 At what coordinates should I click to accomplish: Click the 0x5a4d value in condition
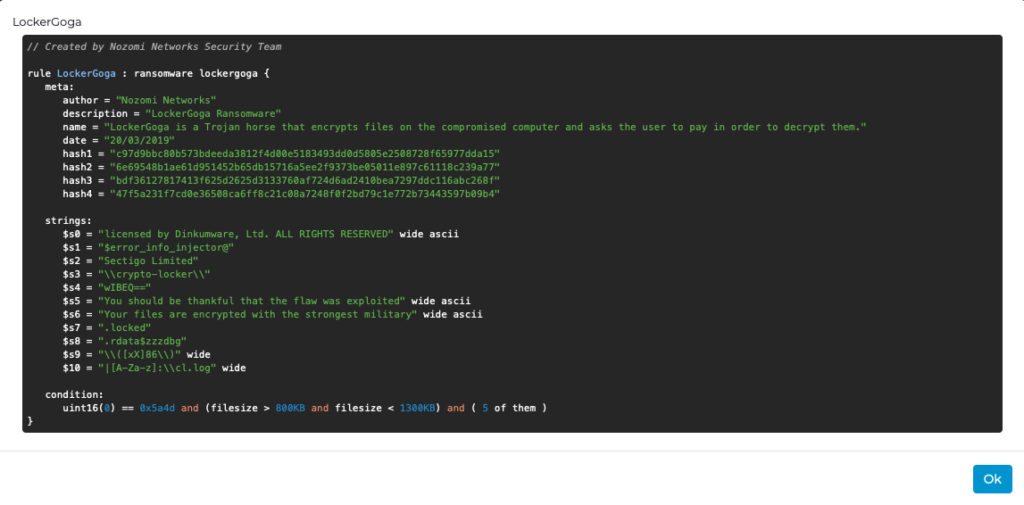point(157,408)
